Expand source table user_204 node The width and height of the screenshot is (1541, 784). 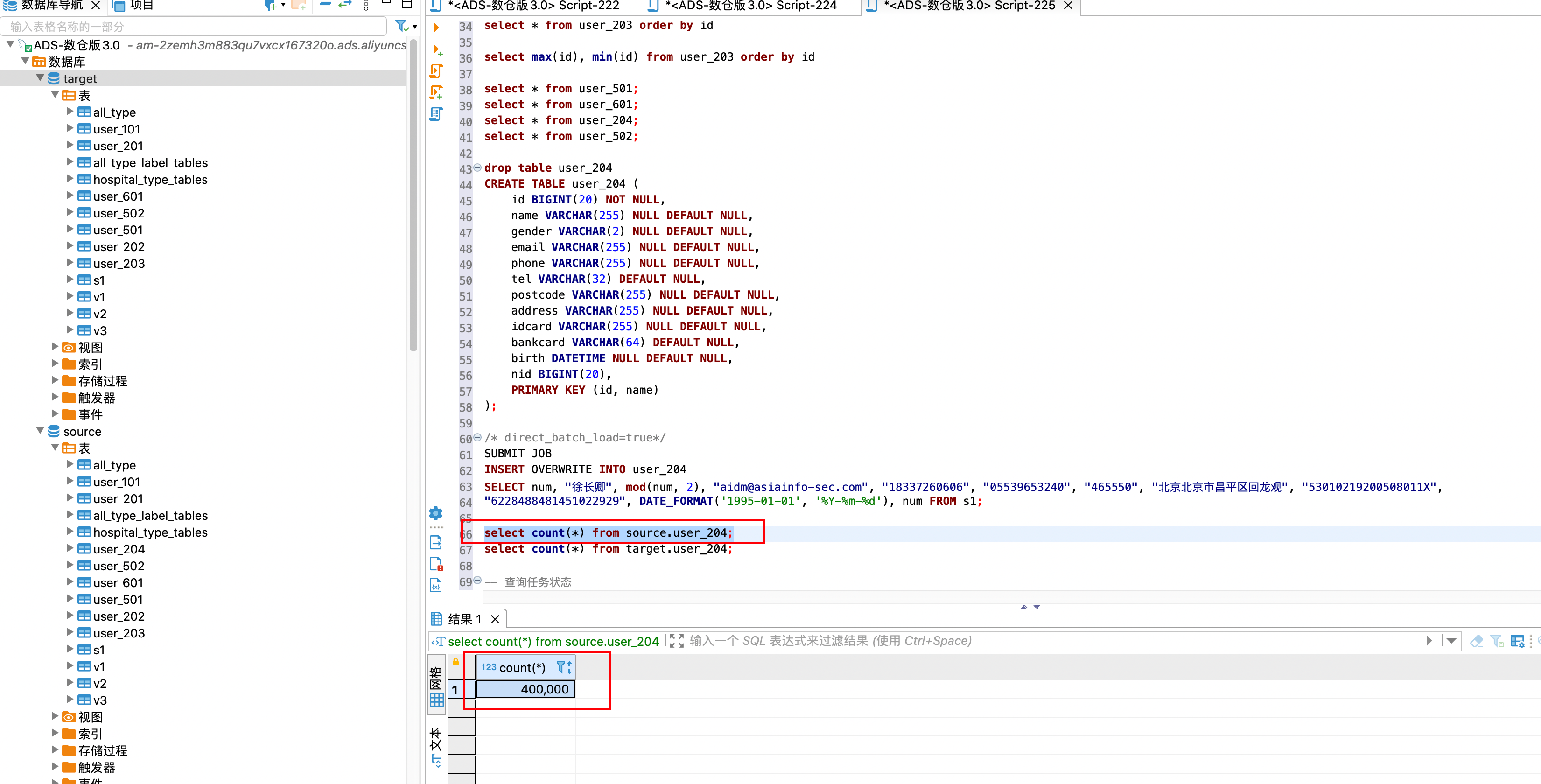pos(70,548)
